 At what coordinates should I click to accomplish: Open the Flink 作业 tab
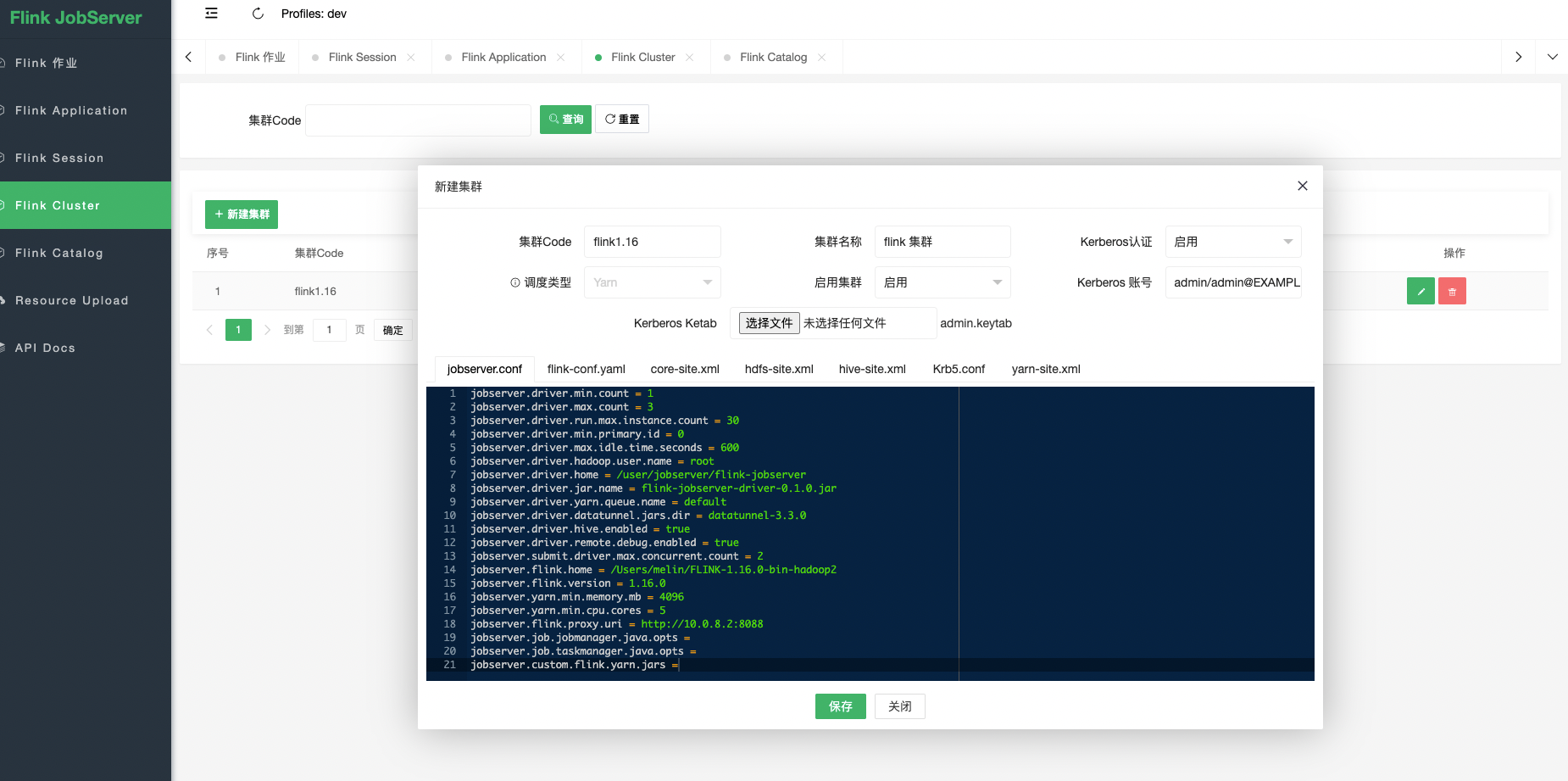253,57
